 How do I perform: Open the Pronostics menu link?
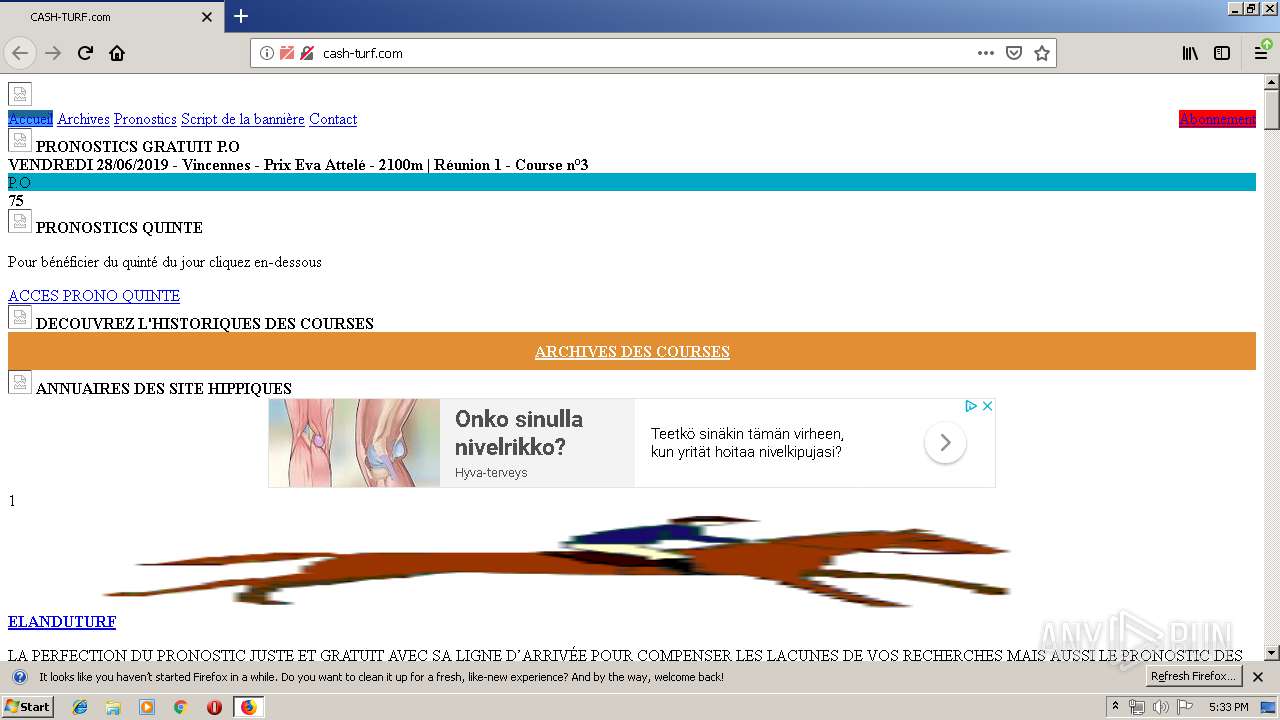click(145, 119)
